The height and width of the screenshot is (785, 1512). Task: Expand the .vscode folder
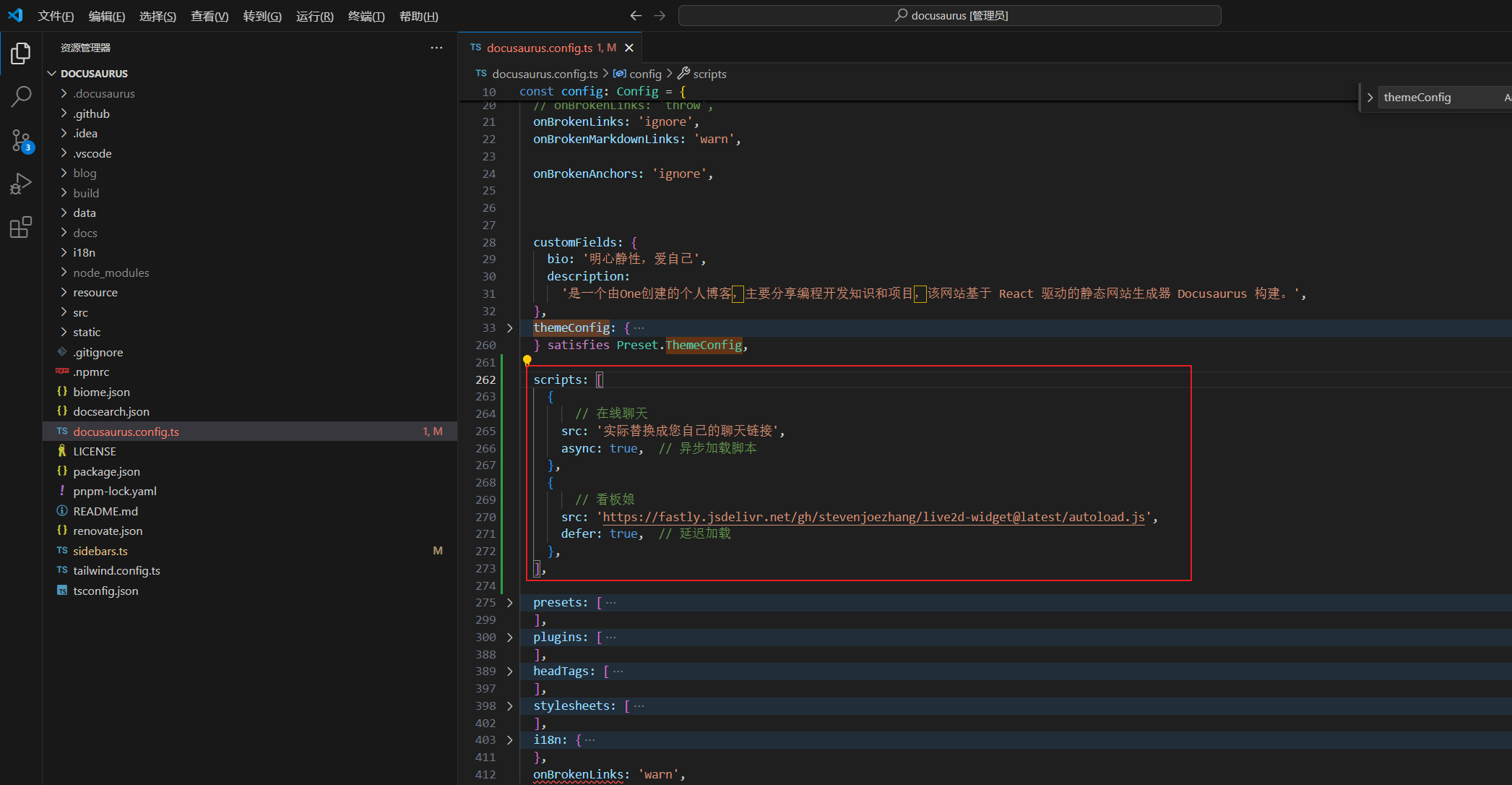click(250, 153)
